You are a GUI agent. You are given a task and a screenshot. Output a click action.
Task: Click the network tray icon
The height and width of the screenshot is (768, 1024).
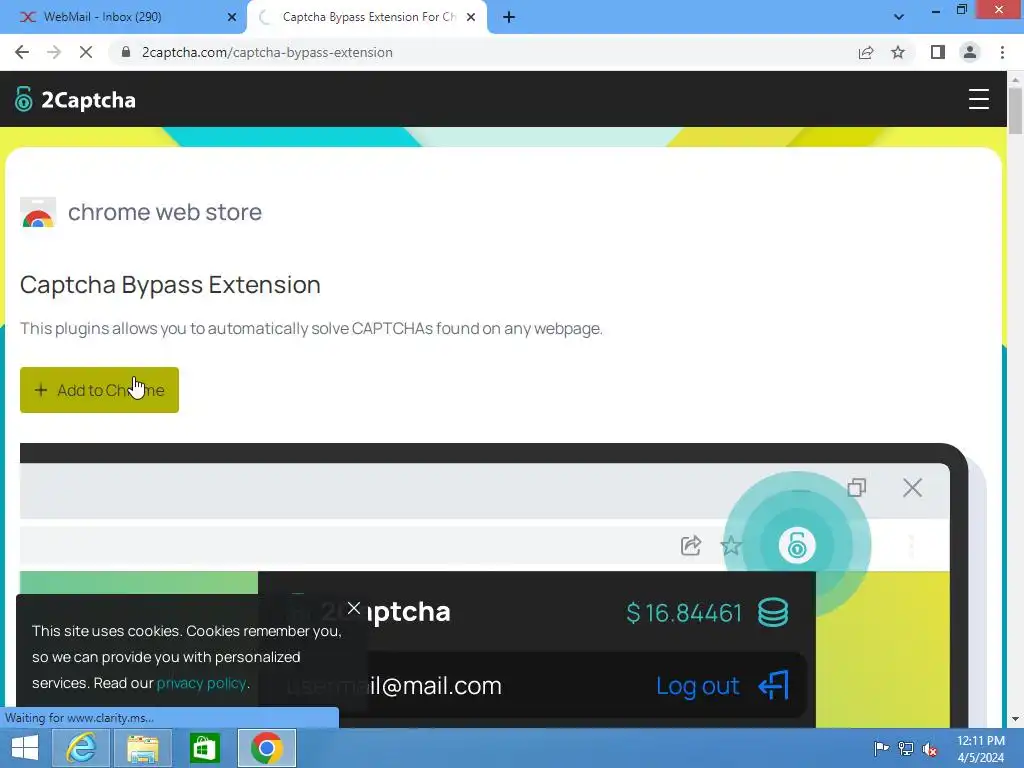click(906, 748)
